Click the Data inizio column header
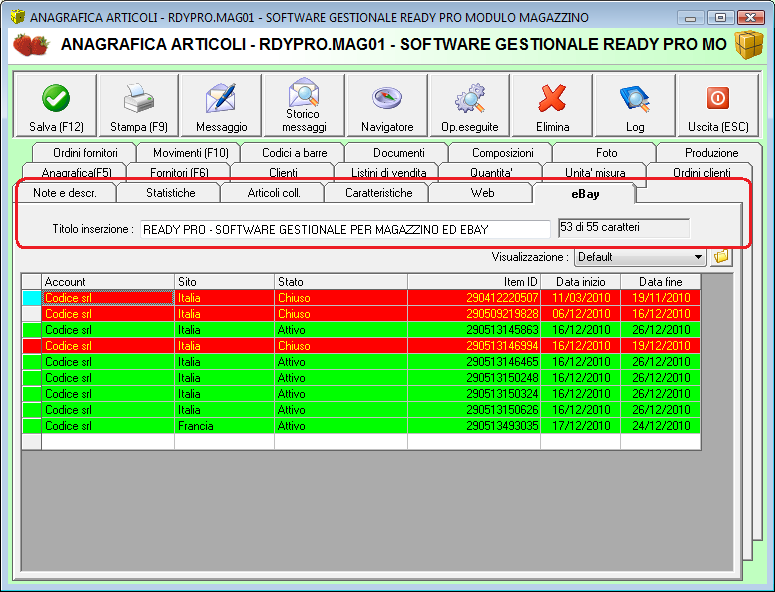The height and width of the screenshot is (592, 775). coord(580,282)
